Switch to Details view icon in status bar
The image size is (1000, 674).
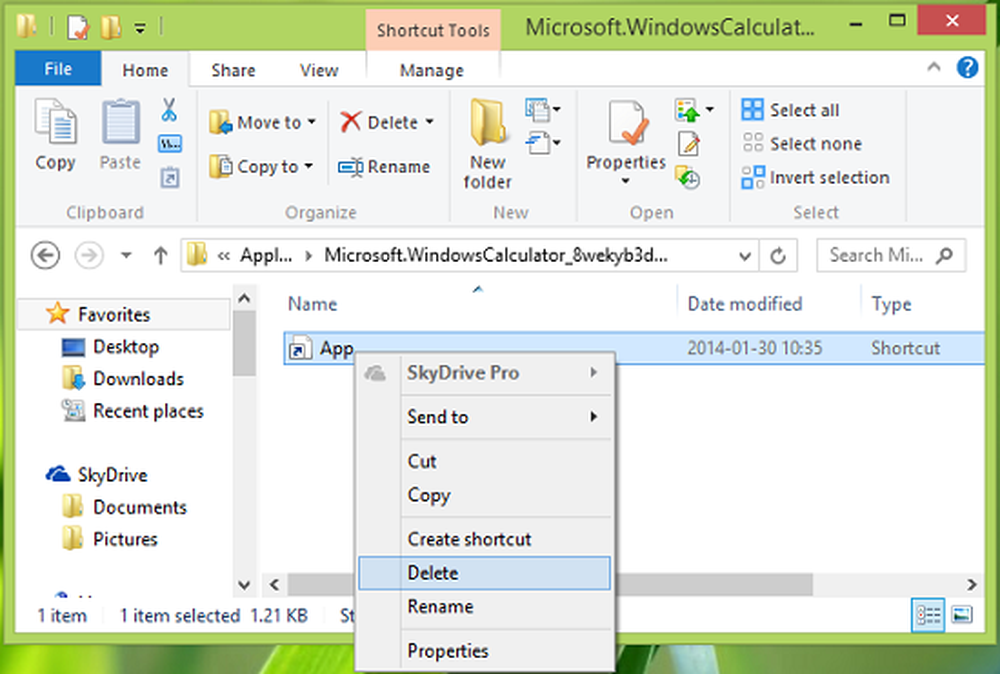coord(928,615)
